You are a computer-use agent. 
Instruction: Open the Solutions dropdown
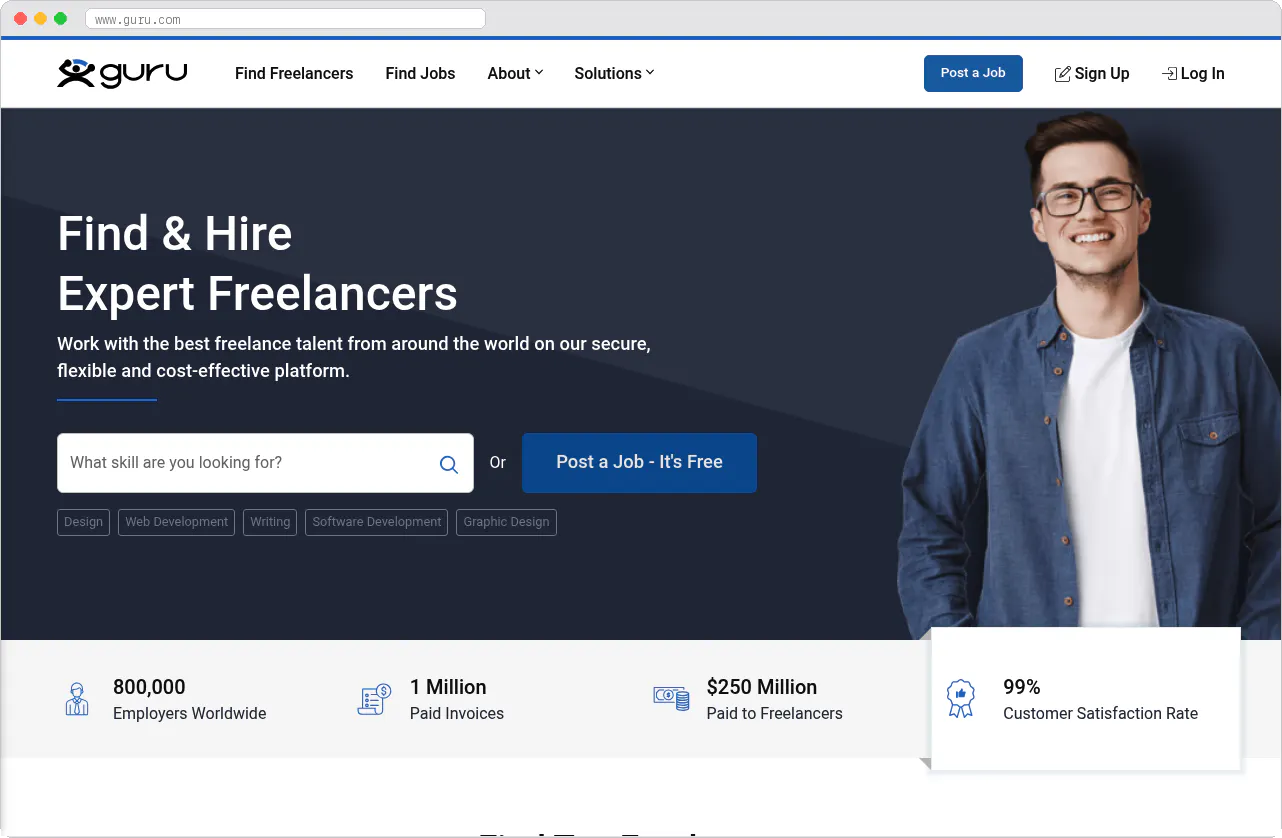pyautogui.click(x=613, y=73)
